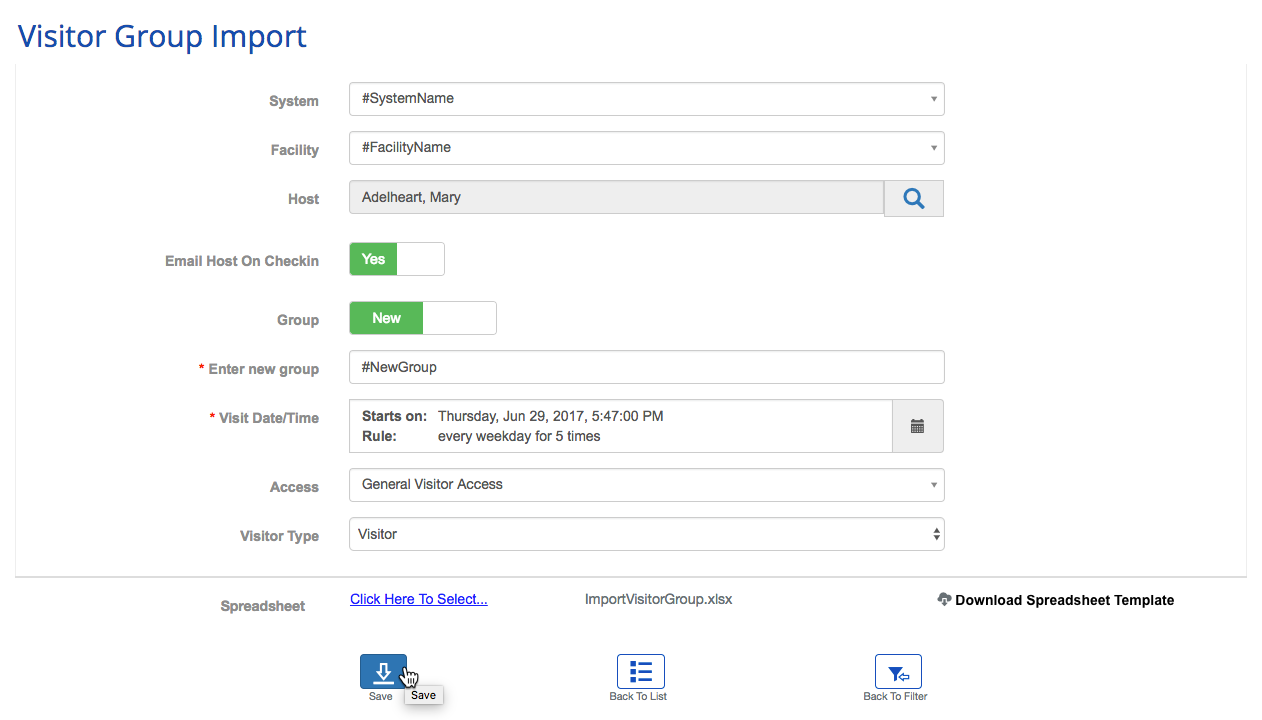
Task: Click the ImportVisitorGroup.xlsx file name
Action: click(x=658, y=599)
